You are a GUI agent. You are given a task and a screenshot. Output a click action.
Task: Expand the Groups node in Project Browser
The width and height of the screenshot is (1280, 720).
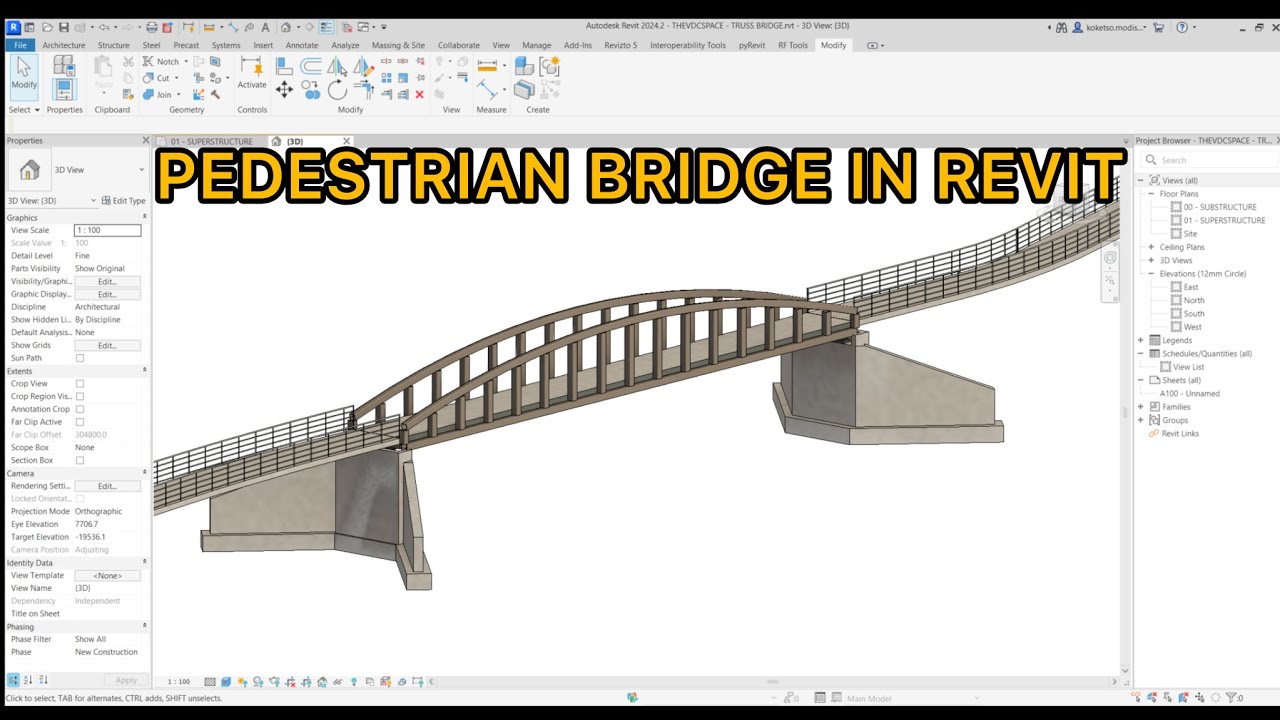1141,420
